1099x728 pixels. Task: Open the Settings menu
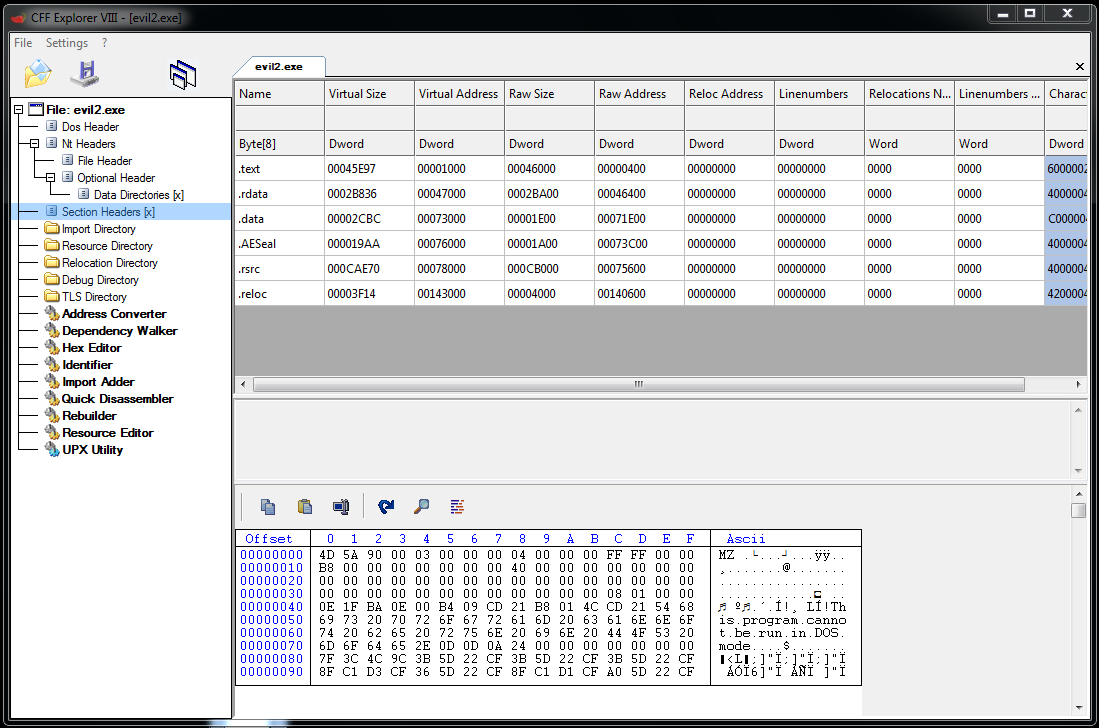pyautogui.click(x=67, y=43)
